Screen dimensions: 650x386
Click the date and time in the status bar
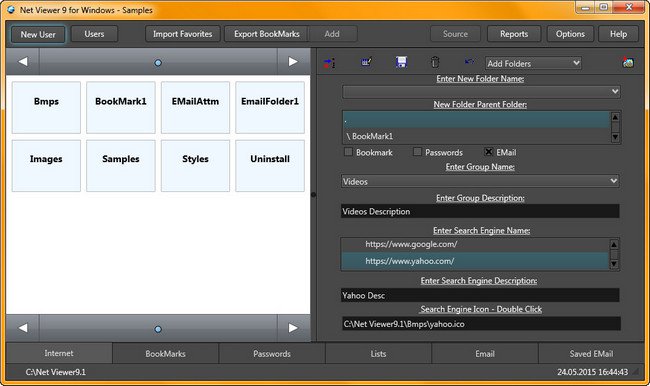pos(592,372)
